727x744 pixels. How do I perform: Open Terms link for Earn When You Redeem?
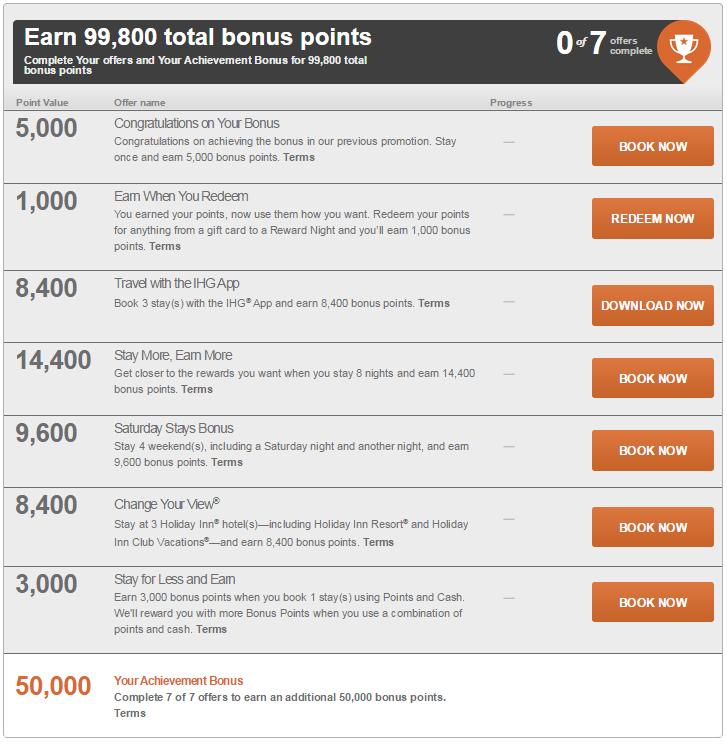pyautogui.click(x=165, y=247)
